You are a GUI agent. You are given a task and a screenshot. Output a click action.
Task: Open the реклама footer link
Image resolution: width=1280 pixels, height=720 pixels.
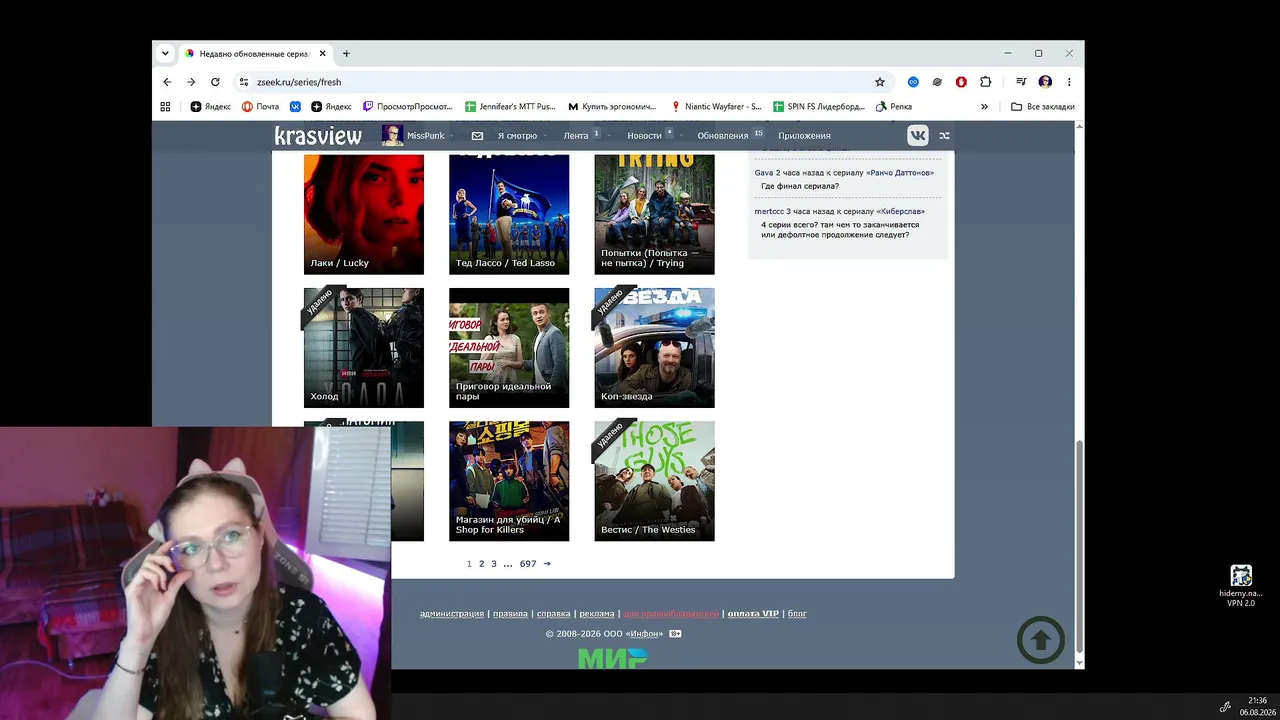click(x=597, y=614)
